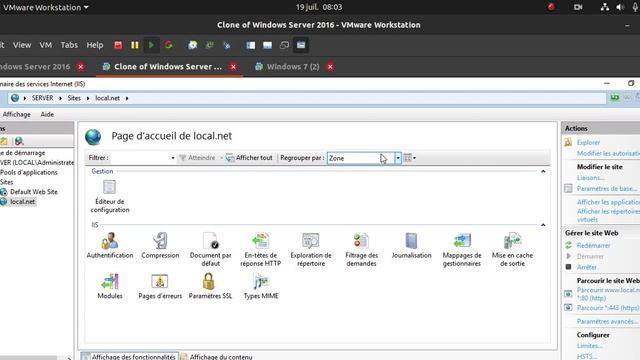Viewport: 640px width, 360px height.
Task: Click Paramètres avancés... link
Action: point(608,322)
